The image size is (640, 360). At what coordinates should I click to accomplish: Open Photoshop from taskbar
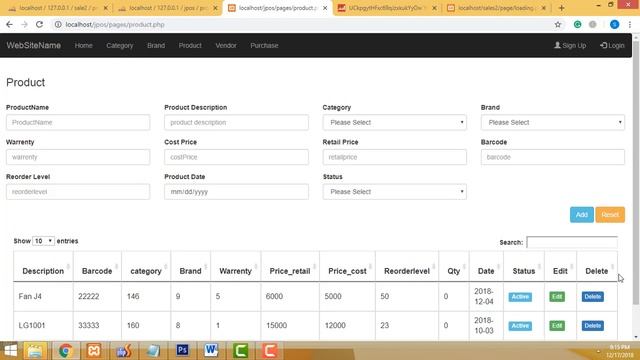pos(182,351)
